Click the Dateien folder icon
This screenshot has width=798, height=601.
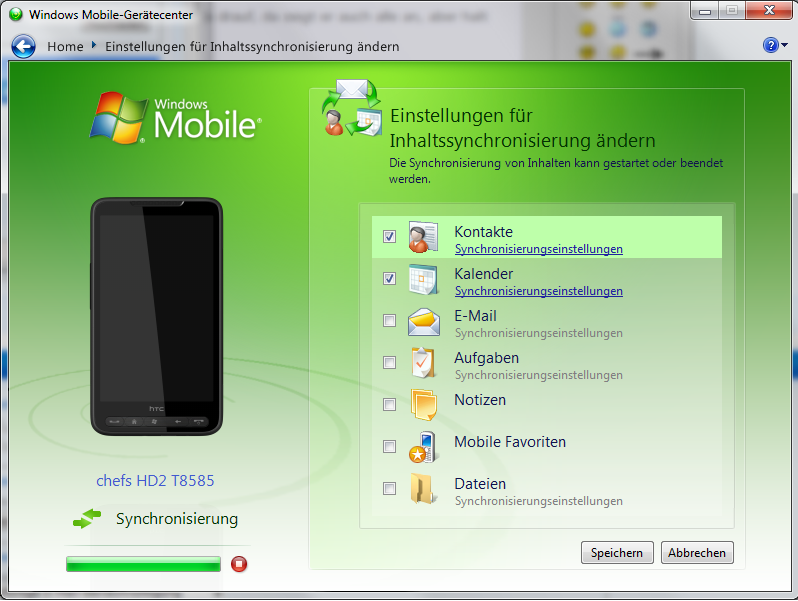[423, 489]
